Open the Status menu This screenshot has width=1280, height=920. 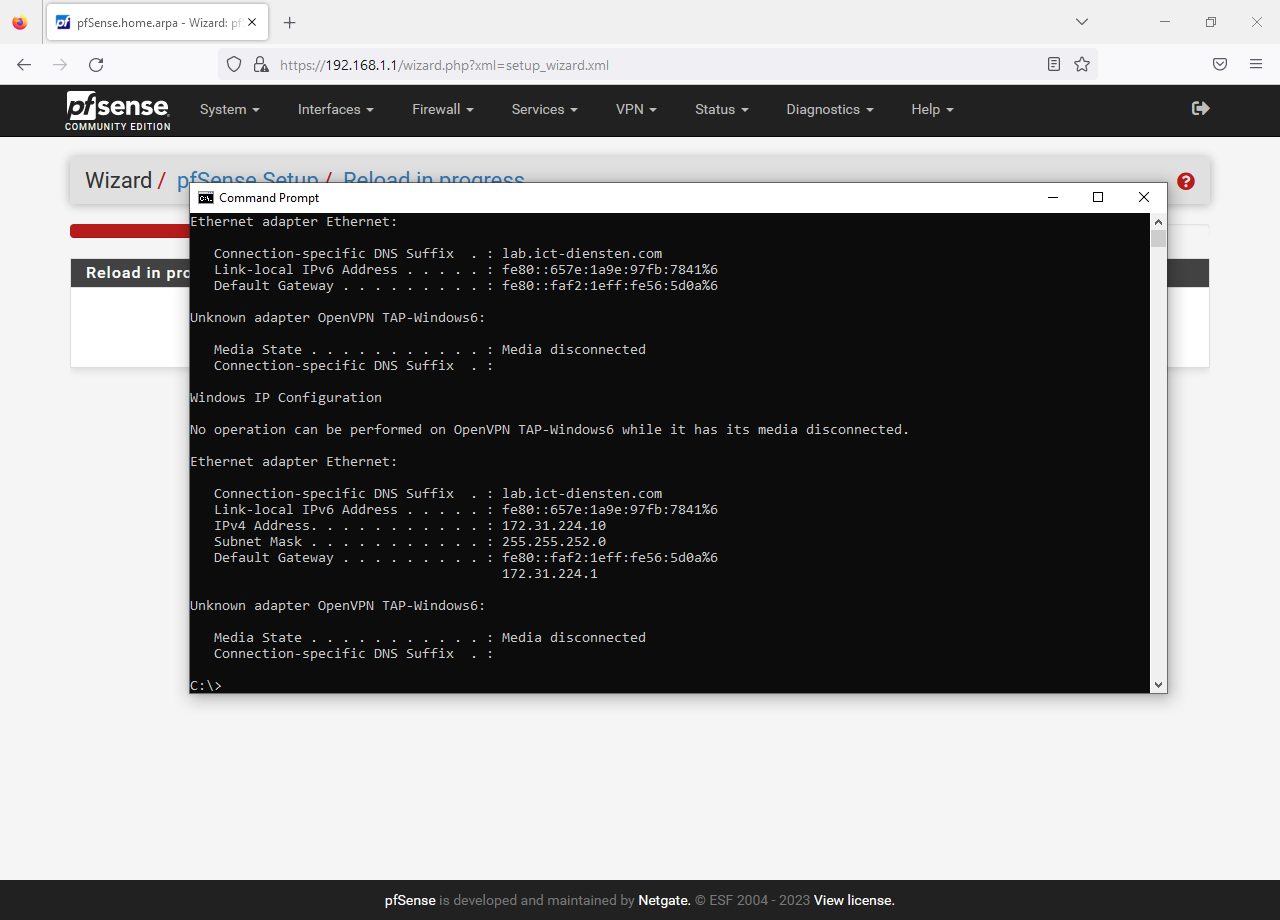click(722, 110)
